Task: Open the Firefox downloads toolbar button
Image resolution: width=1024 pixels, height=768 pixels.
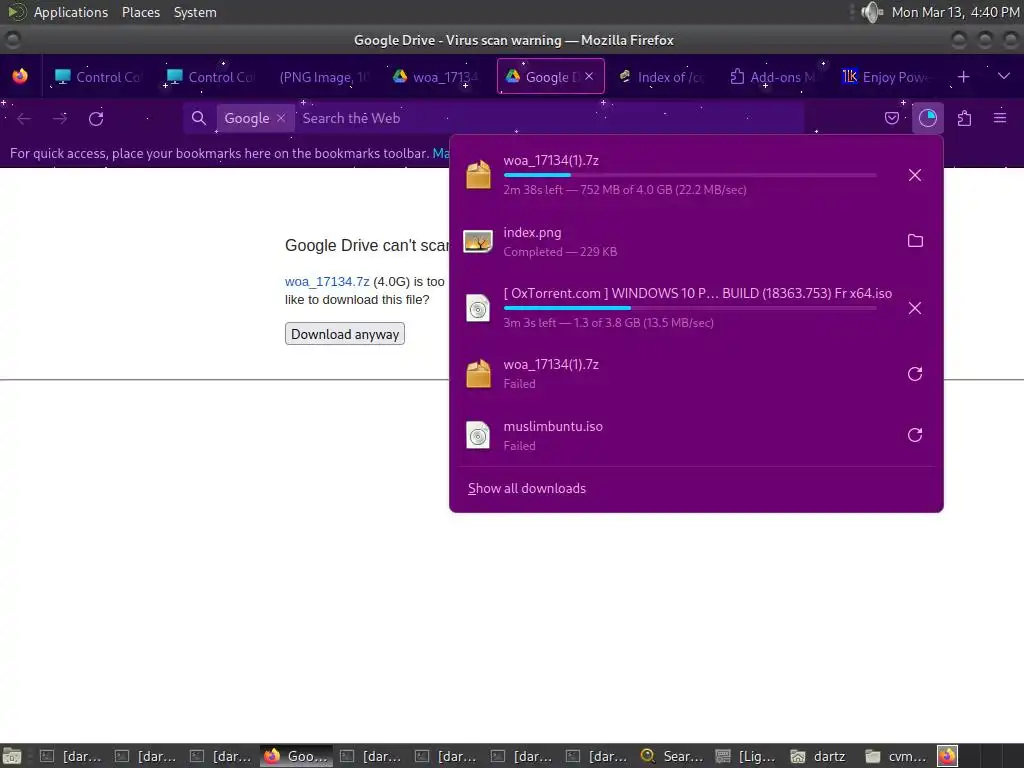Action: (x=927, y=118)
